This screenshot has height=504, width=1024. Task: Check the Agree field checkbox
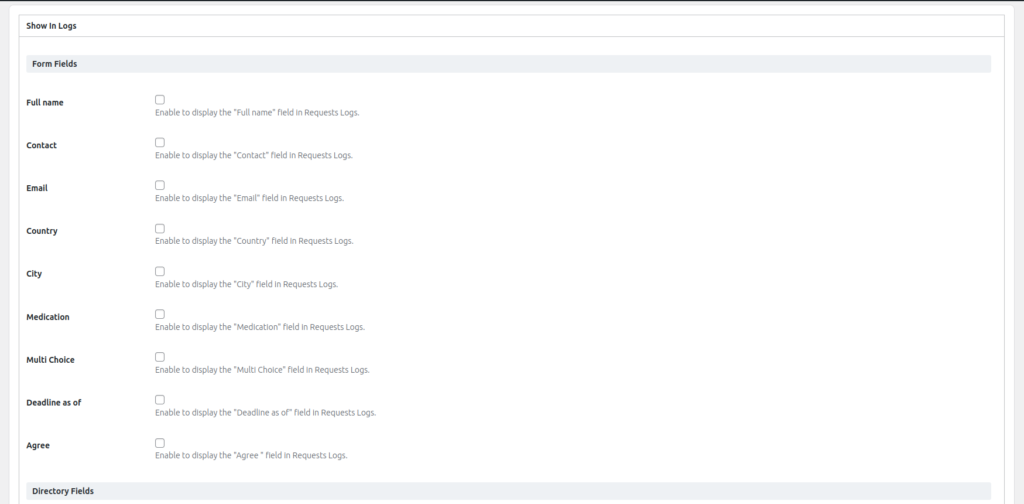pos(160,443)
